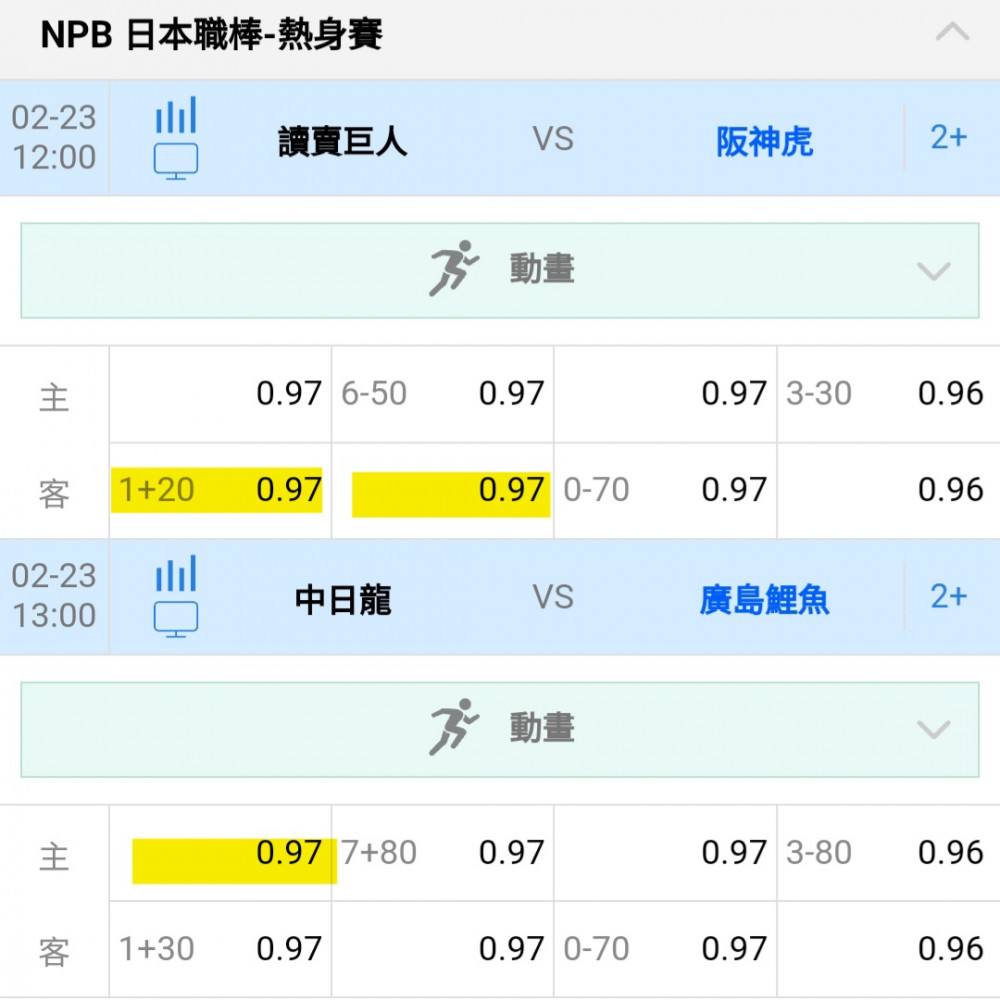Collapse the NPB 日本職棒-熱身賽 league section

[x=952, y=33]
